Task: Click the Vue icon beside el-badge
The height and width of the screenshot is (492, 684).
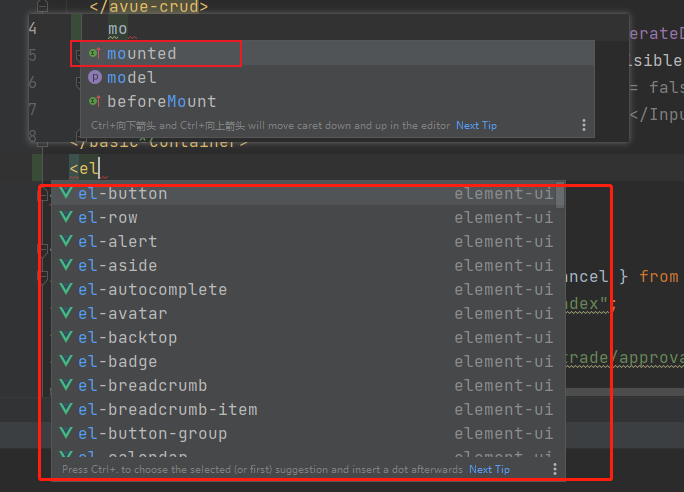Action: 66,361
